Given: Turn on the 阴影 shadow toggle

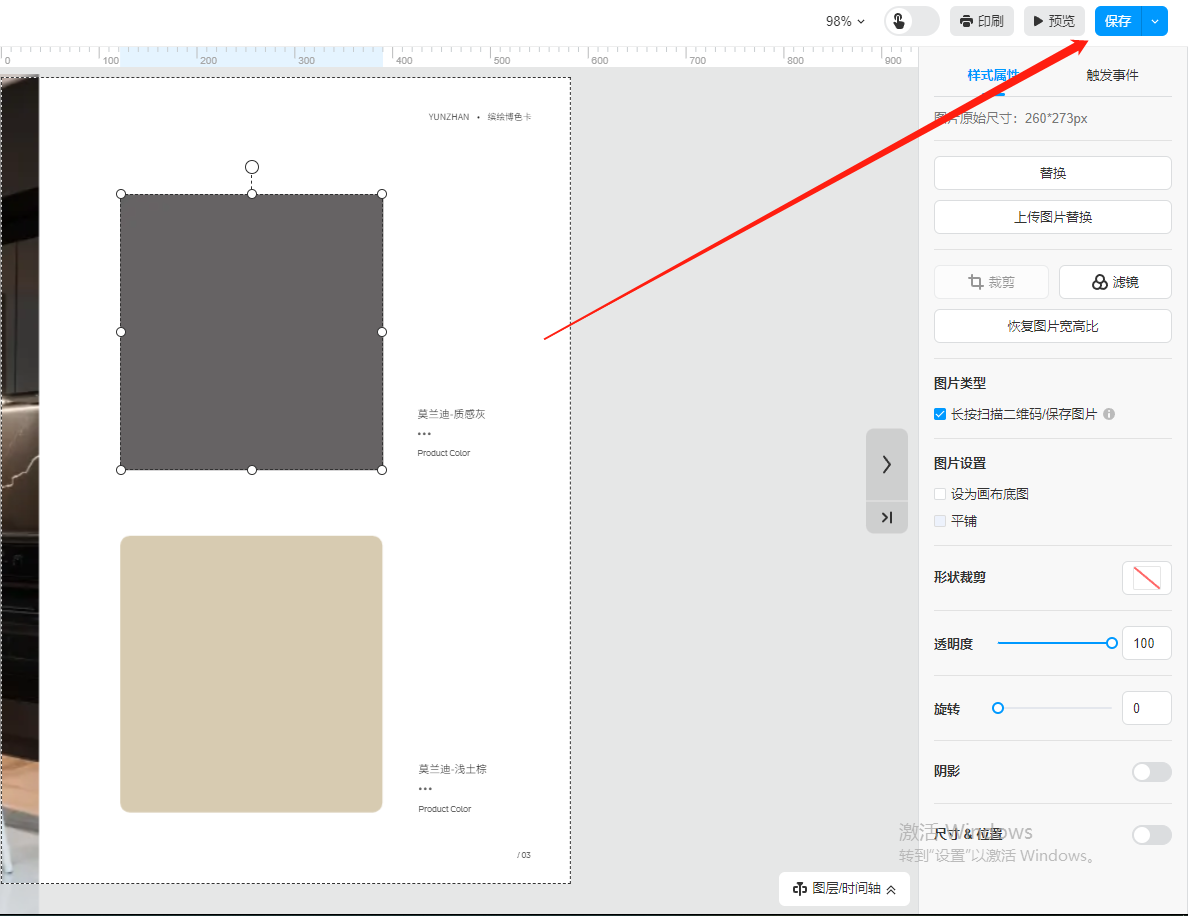Looking at the screenshot, I should pyautogui.click(x=1151, y=772).
